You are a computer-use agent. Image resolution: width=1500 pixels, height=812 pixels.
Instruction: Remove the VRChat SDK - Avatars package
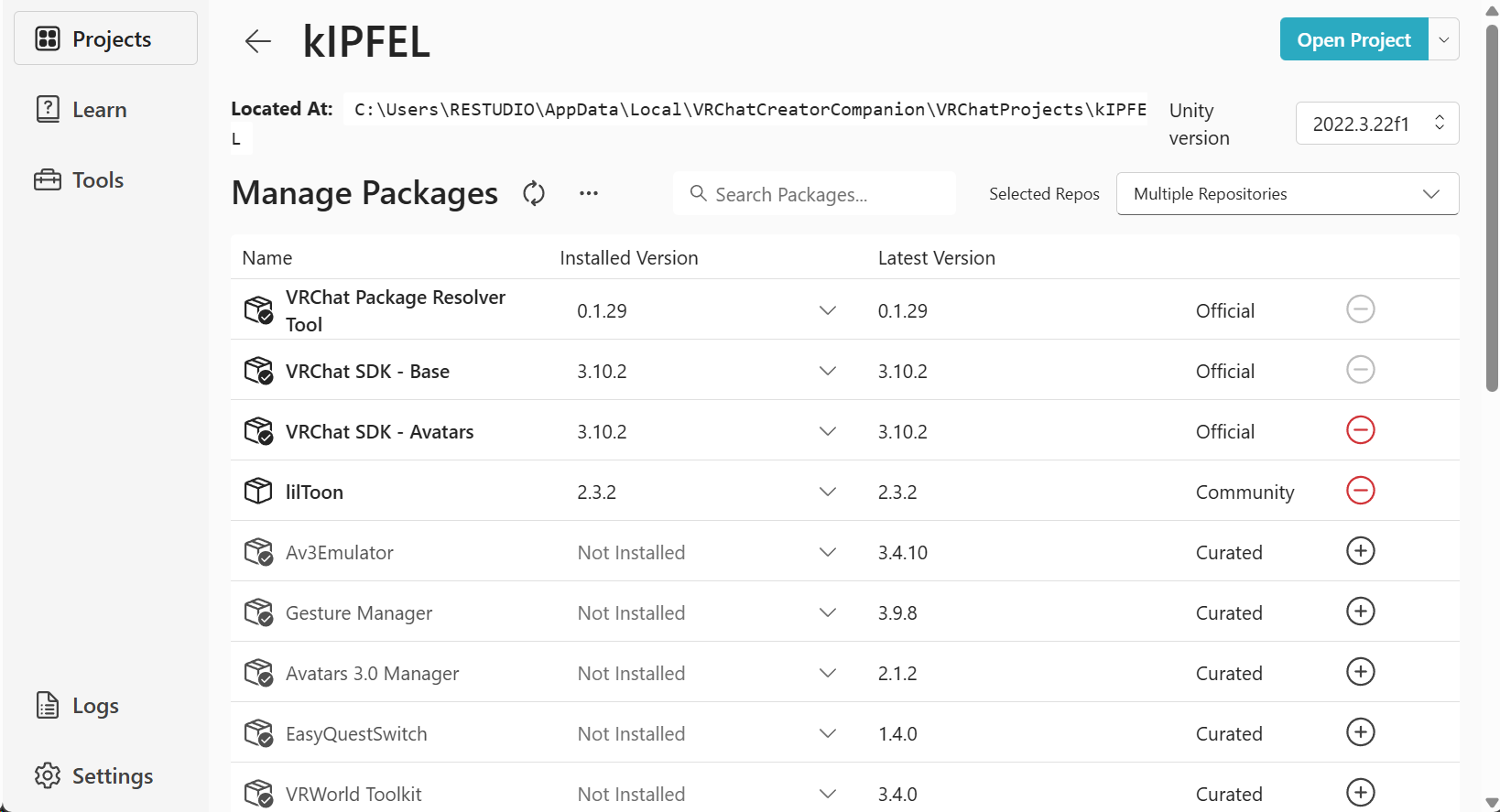(x=1360, y=430)
